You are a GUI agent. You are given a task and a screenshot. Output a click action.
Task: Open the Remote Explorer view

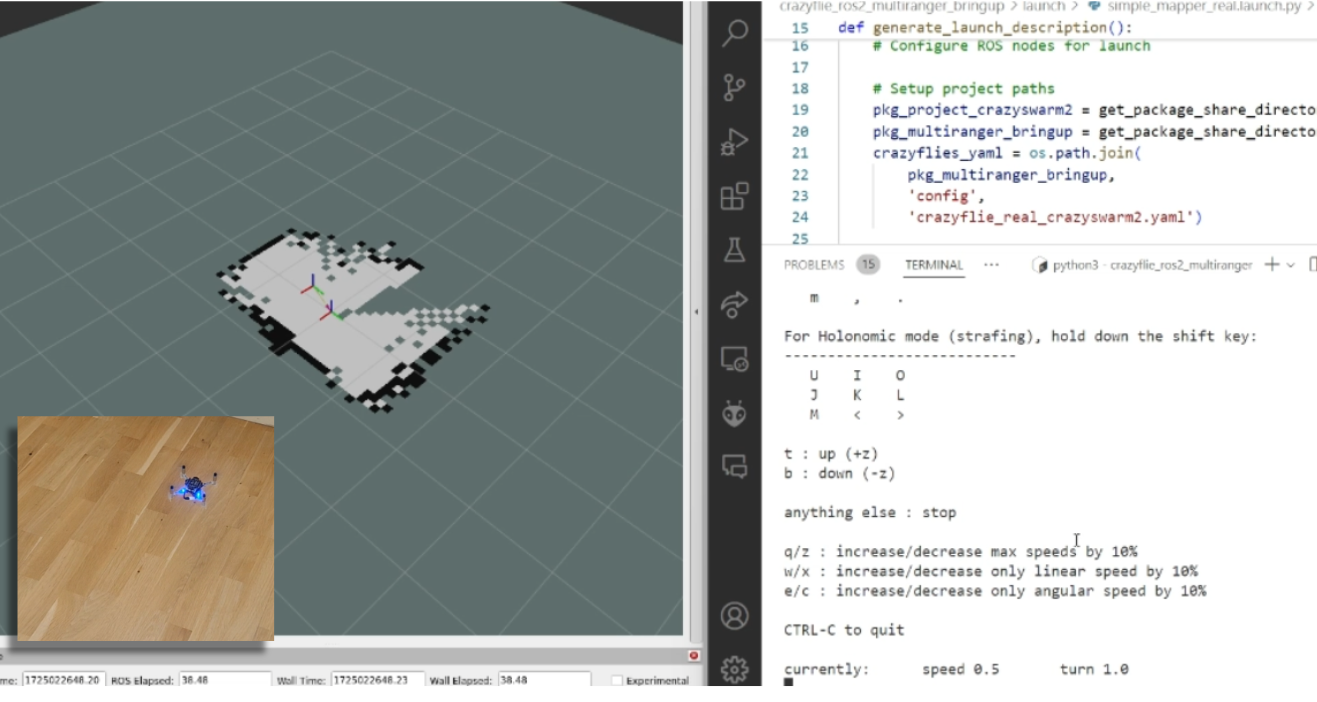[735, 359]
